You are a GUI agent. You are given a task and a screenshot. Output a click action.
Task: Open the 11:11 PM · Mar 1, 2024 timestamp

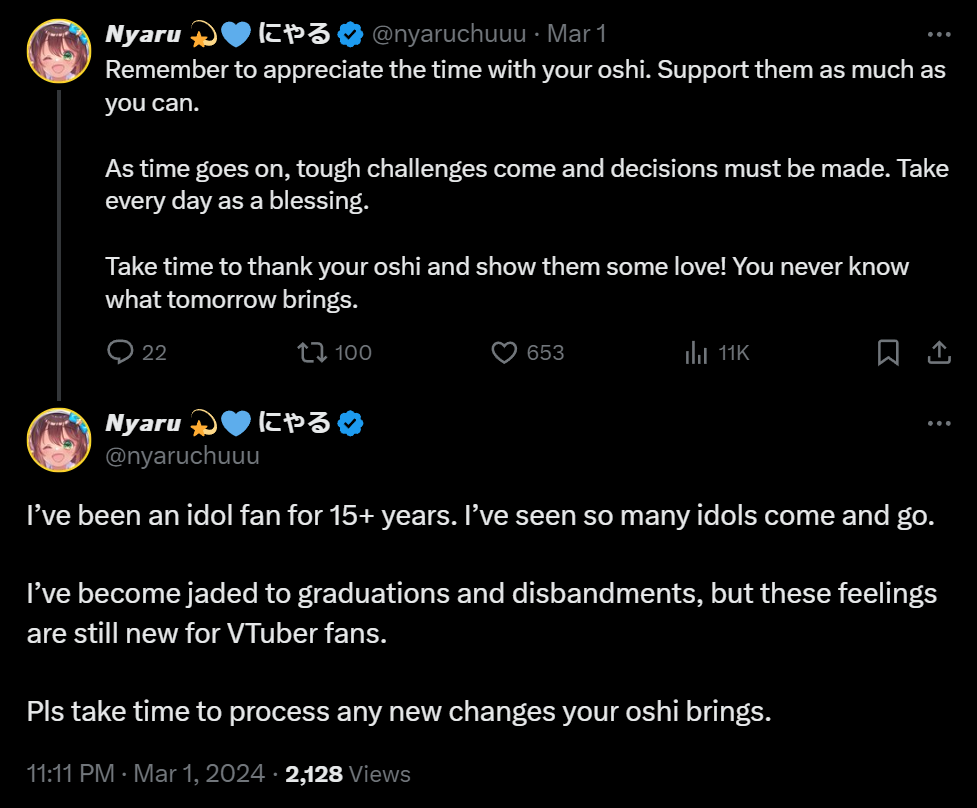click(x=147, y=774)
